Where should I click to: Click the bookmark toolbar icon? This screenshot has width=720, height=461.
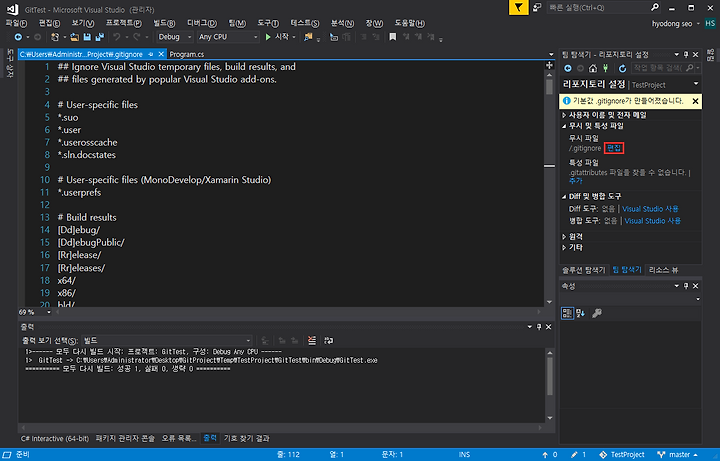tap(393, 37)
